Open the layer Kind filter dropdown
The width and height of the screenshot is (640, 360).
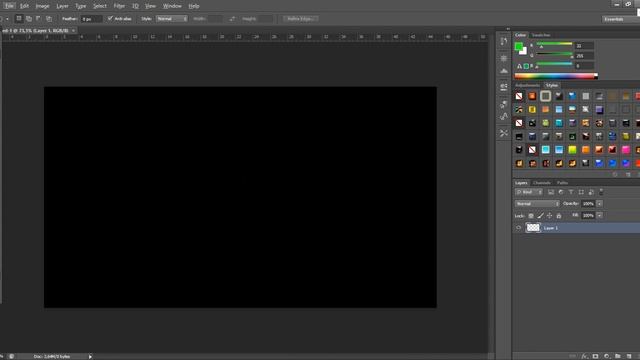point(529,192)
